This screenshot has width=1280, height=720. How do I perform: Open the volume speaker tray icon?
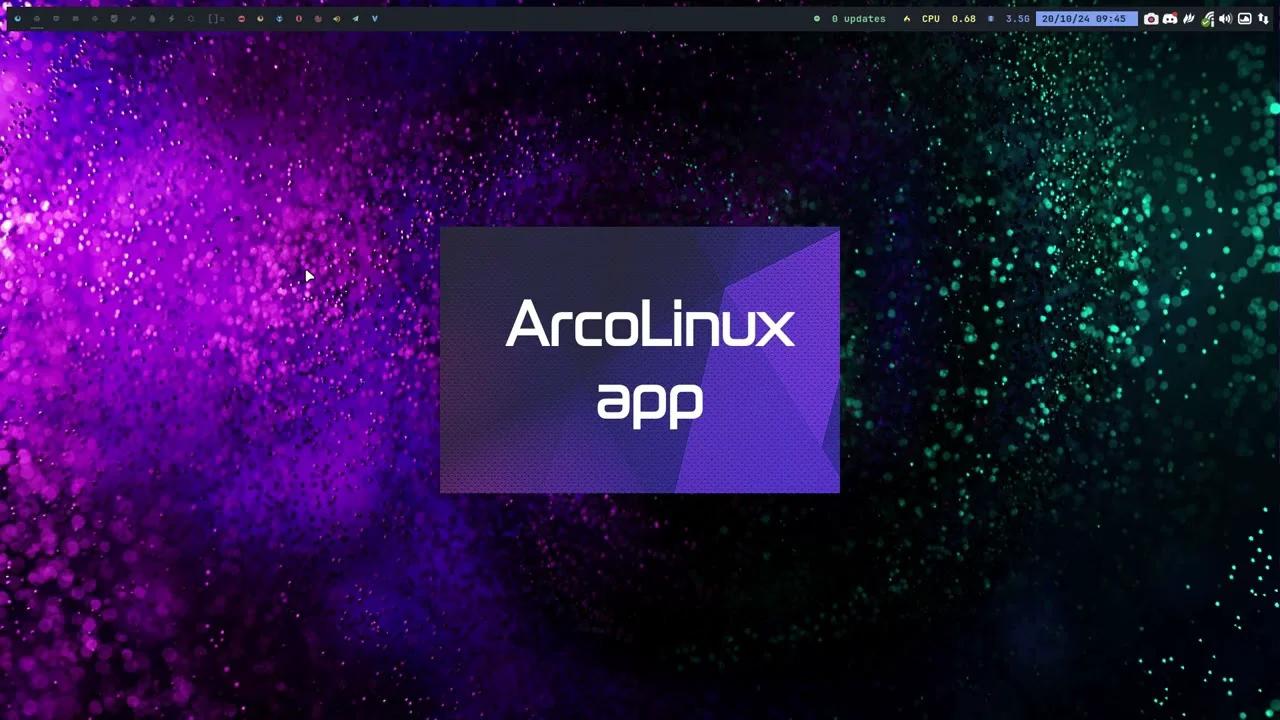1225,19
